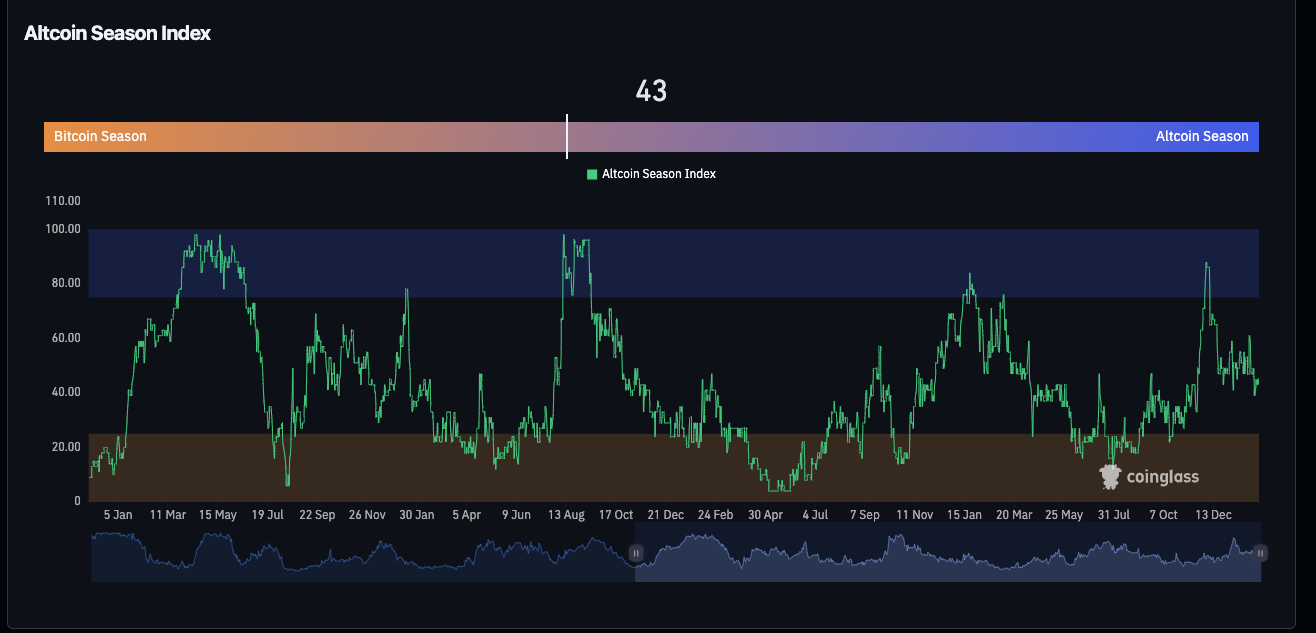Viewport: 1316px width, 633px height.
Task: Click the 5 Jan axis label
Action: [x=117, y=514]
